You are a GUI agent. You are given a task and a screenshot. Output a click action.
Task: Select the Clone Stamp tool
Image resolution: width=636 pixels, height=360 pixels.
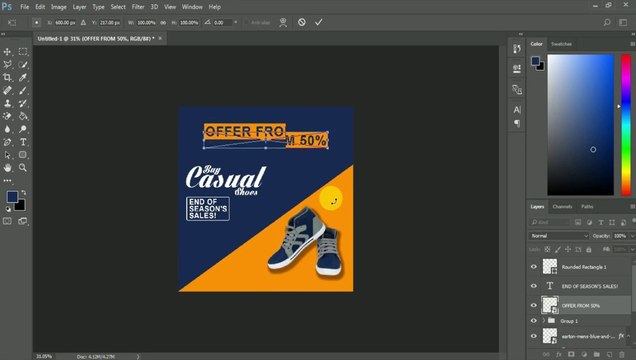click(7, 103)
